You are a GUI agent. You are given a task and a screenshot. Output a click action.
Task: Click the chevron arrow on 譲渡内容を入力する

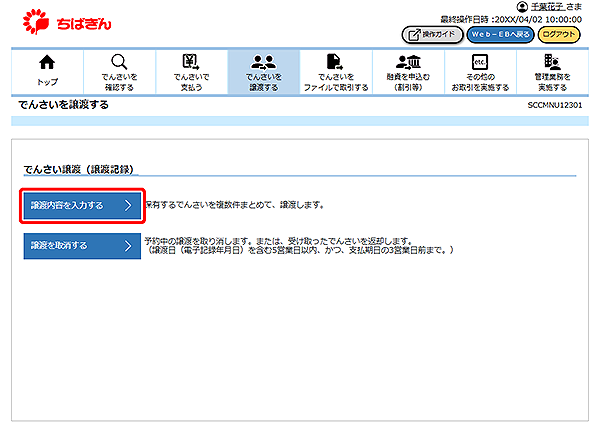(128, 206)
